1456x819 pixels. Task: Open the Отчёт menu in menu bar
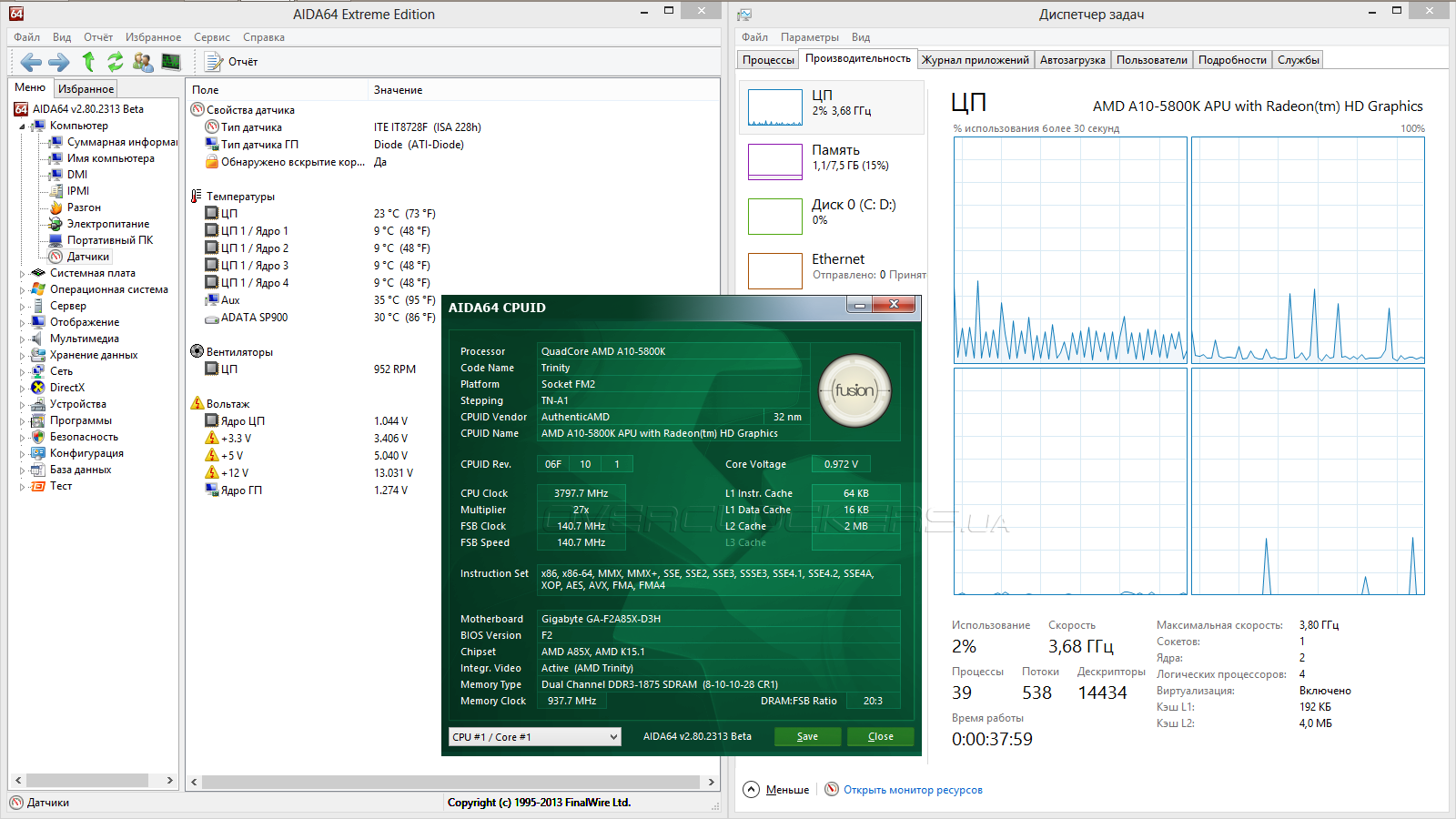(x=98, y=37)
